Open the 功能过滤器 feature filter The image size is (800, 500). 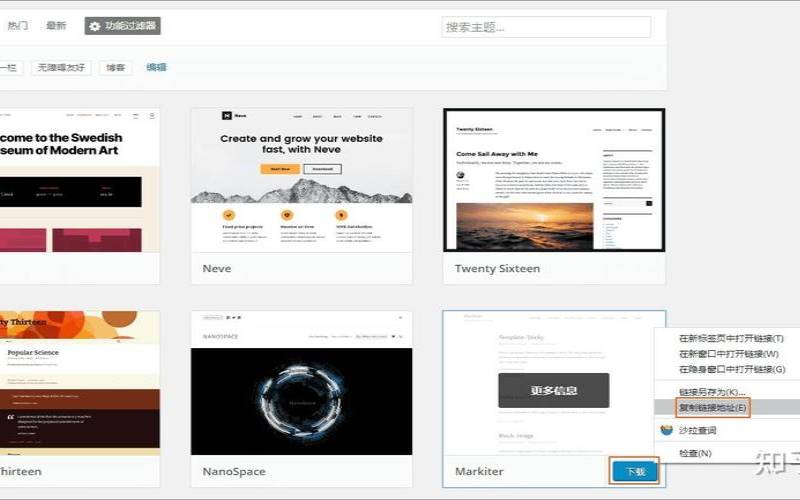tap(122, 26)
